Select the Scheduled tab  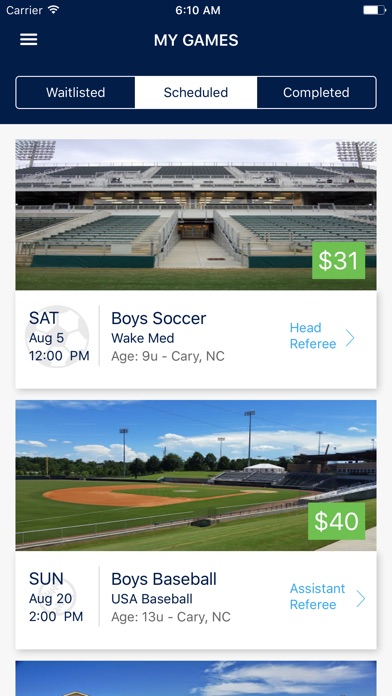[196, 92]
